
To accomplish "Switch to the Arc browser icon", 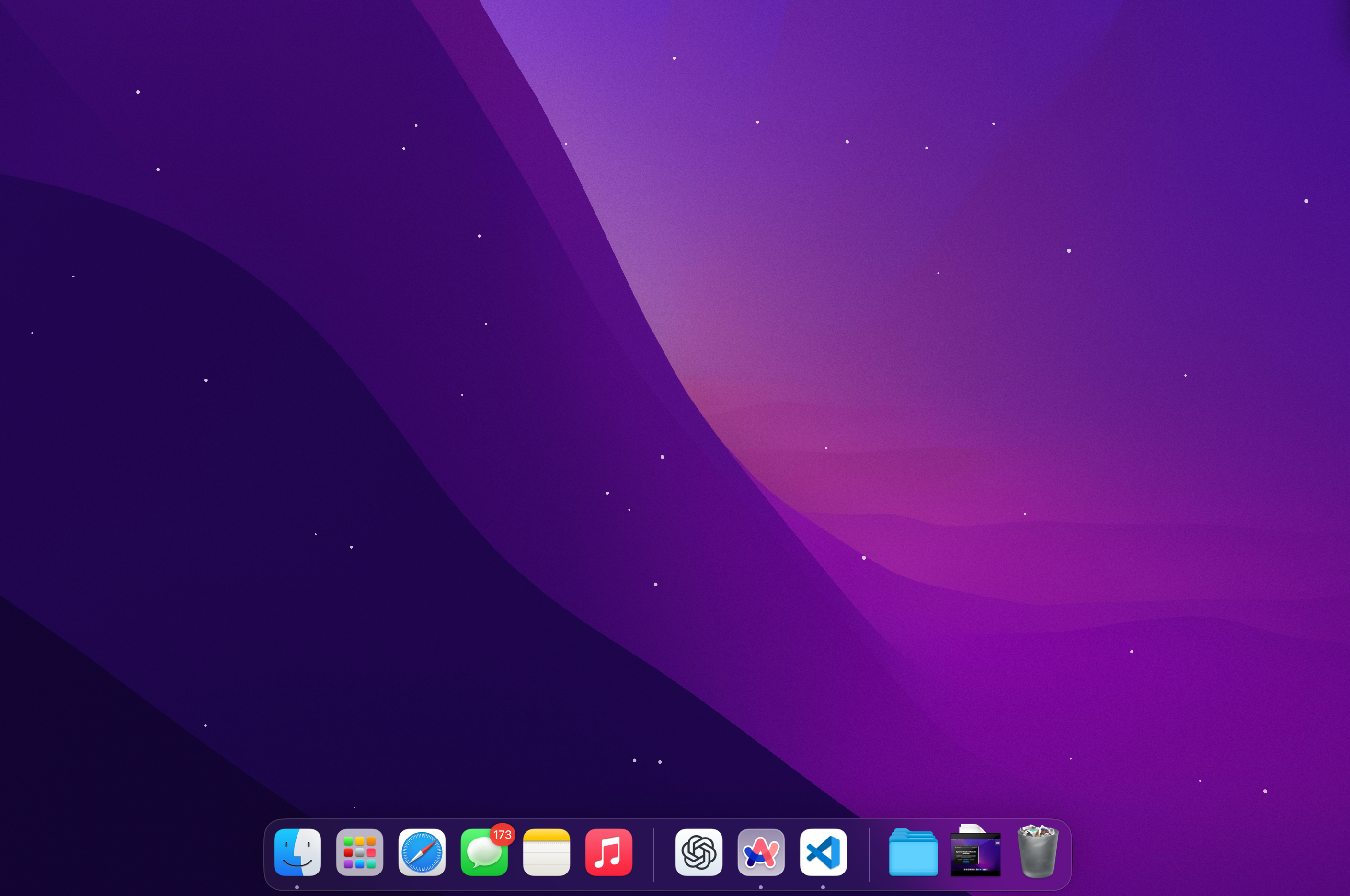I will pyautogui.click(x=761, y=852).
